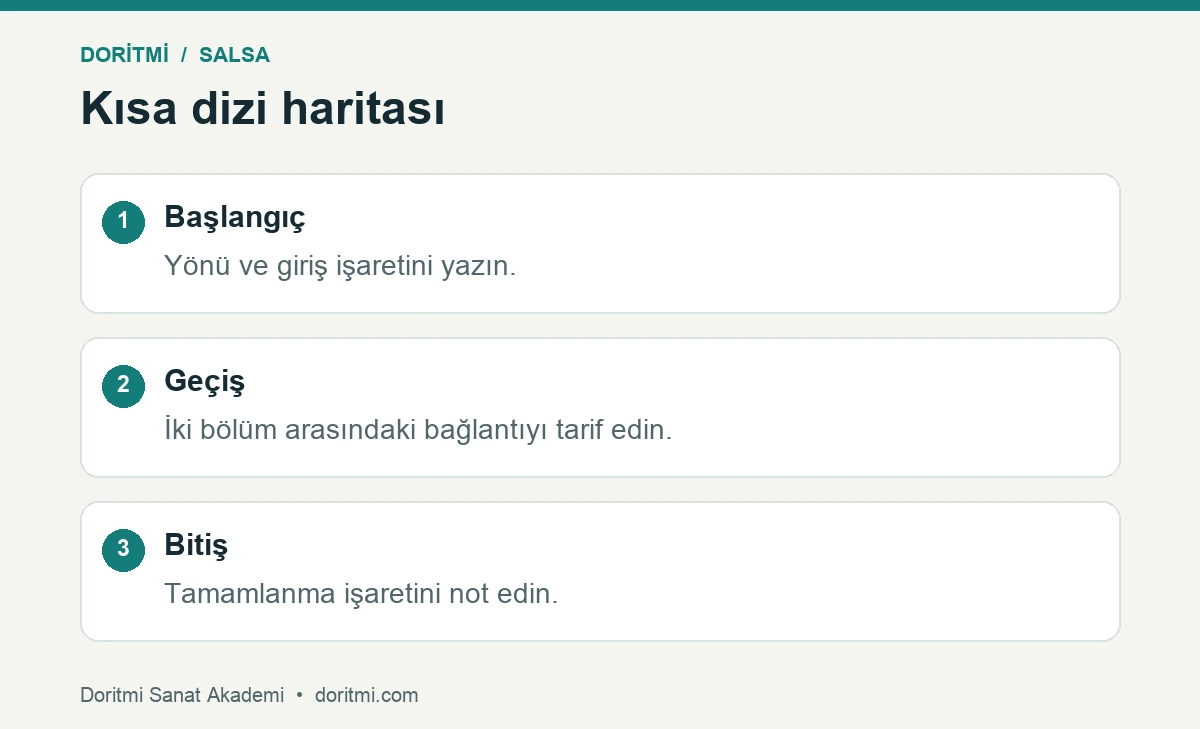Open the SALSA breadcrumb link
This screenshot has width=1200, height=729.
(234, 55)
